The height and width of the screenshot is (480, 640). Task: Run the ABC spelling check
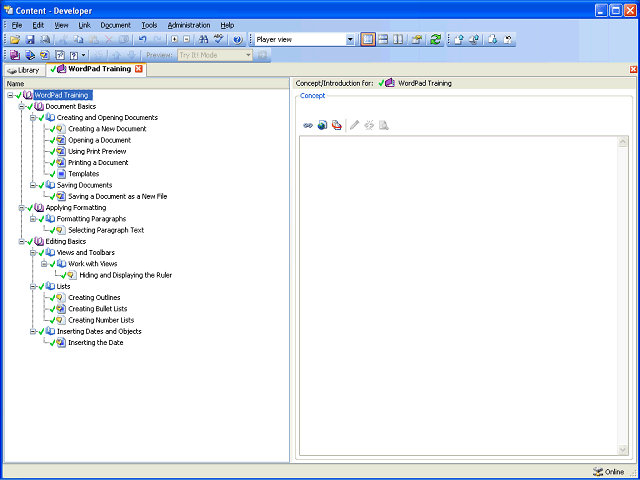click(219, 39)
